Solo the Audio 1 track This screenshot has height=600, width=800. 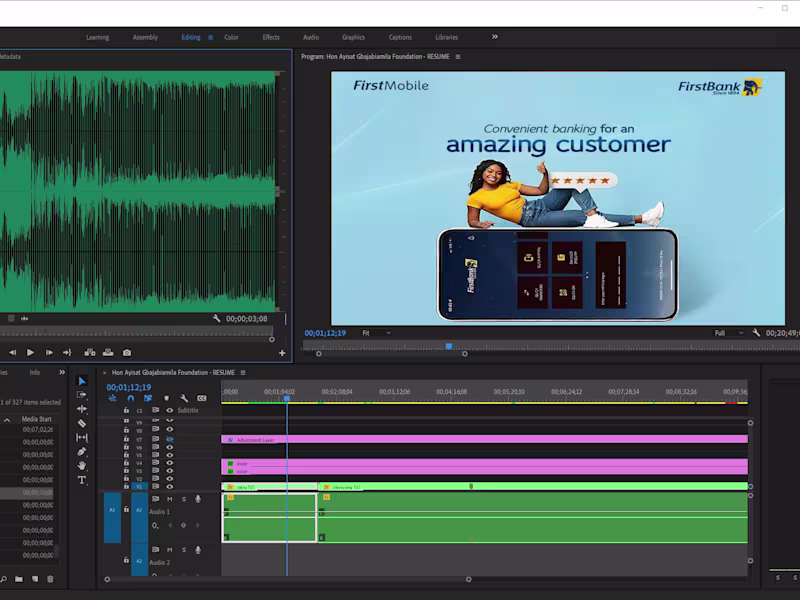pos(183,498)
